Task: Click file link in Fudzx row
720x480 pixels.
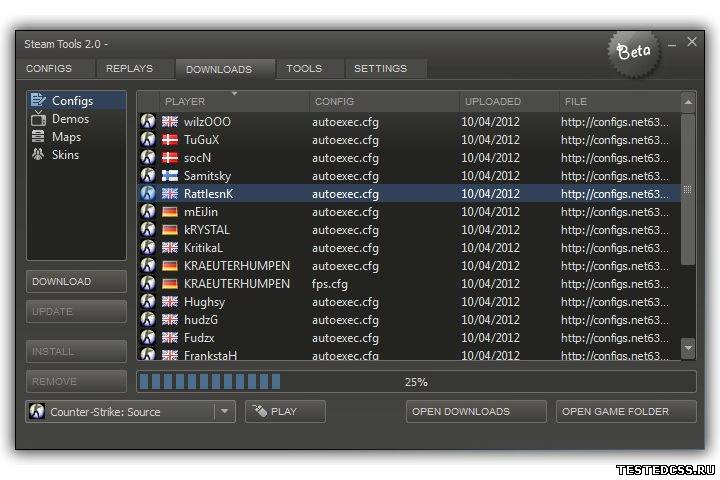Action: tap(615, 338)
